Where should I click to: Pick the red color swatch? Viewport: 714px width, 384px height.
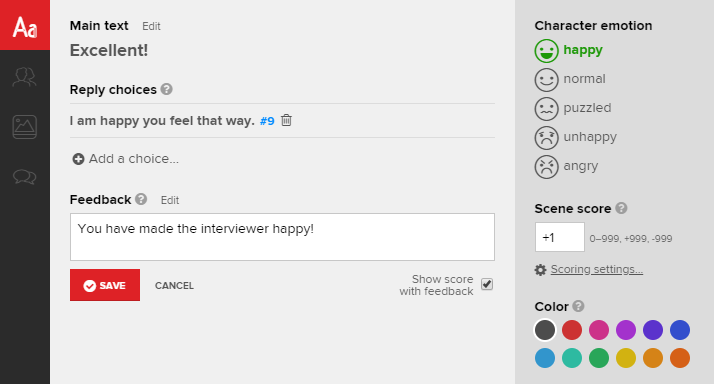572,330
